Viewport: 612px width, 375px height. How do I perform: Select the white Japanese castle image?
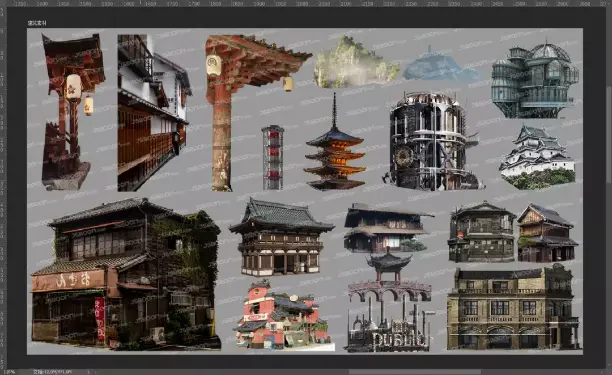click(x=538, y=157)
